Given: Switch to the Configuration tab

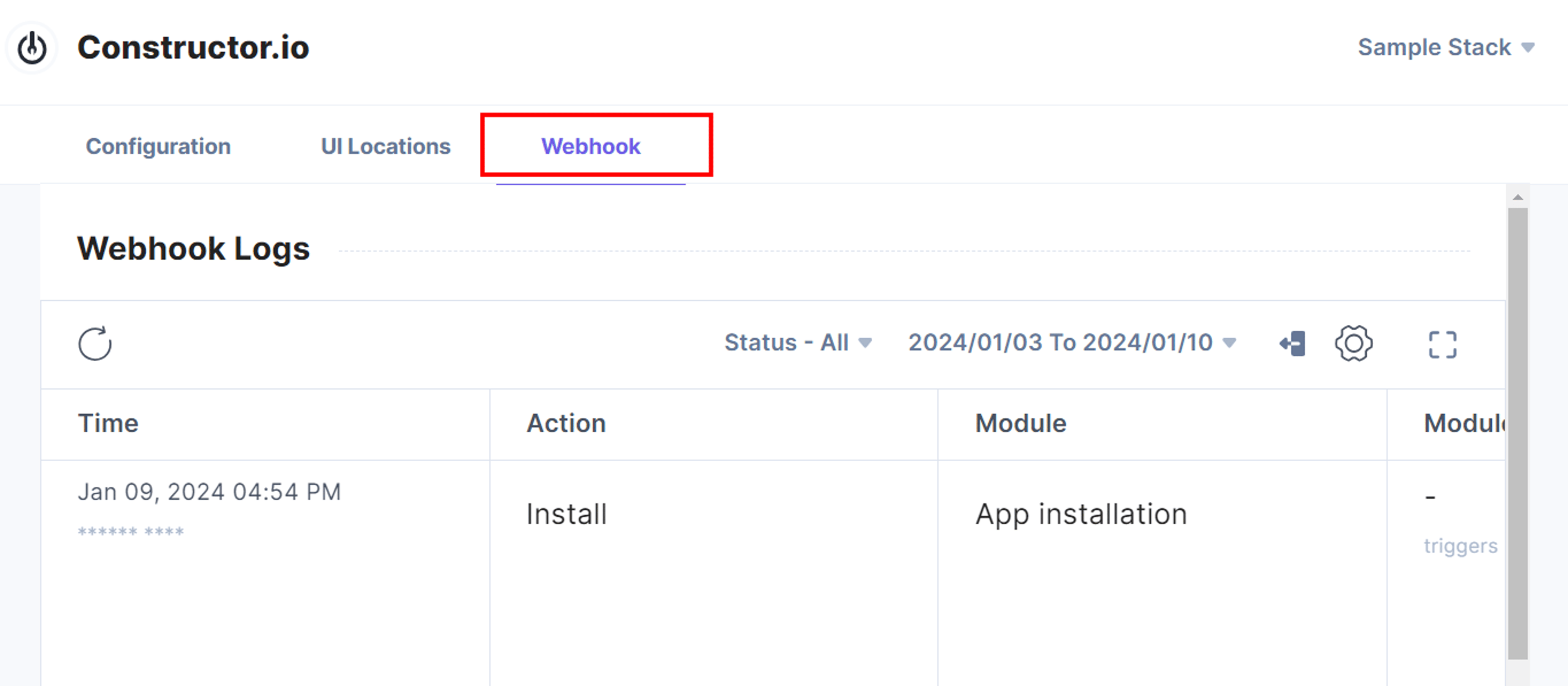Looking at the screenshot, I should 158,146.
